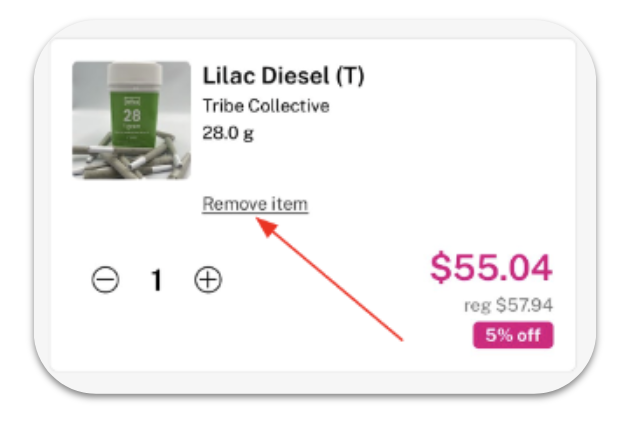The image size is (626, 426).
Task: Click the word Collective in brand name
Action: coord(289,106)
